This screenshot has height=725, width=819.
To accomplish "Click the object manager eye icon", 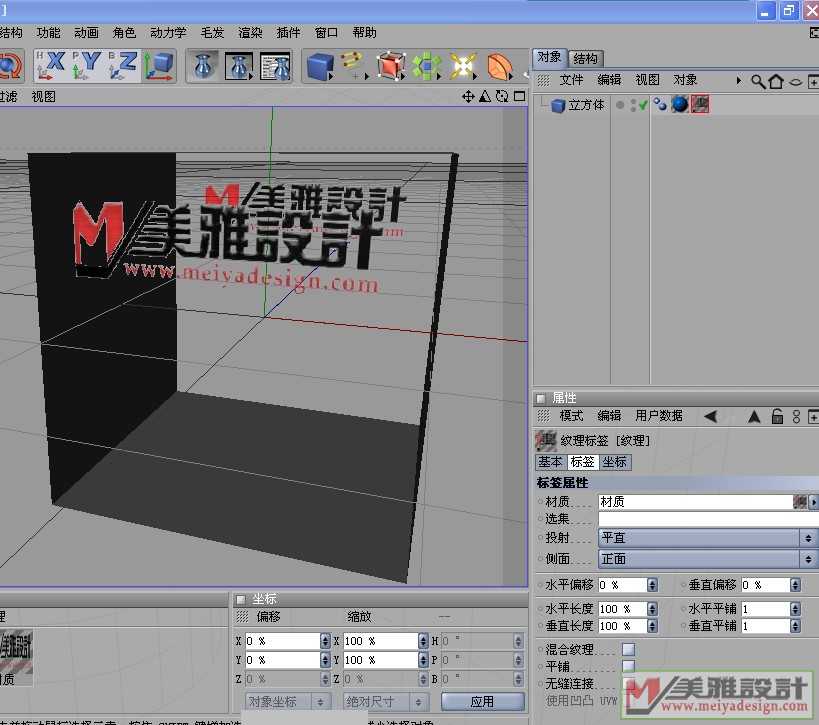I will tap(795, 82).
